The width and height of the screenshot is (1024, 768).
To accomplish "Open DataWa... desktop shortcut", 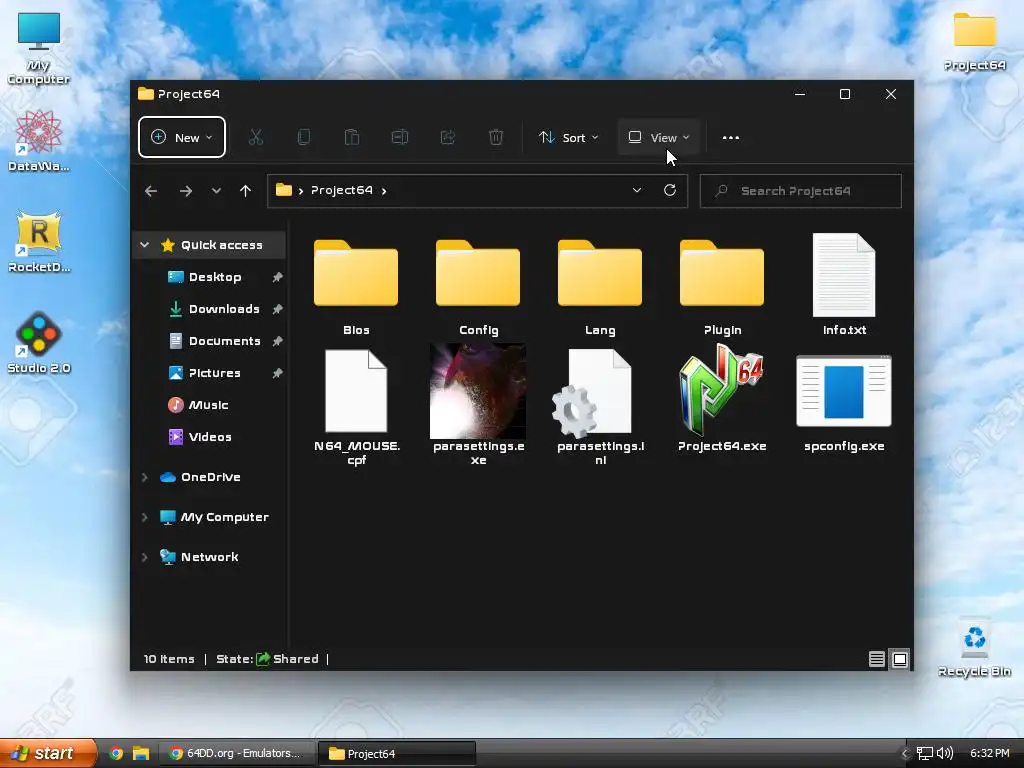I will point(39,141).
